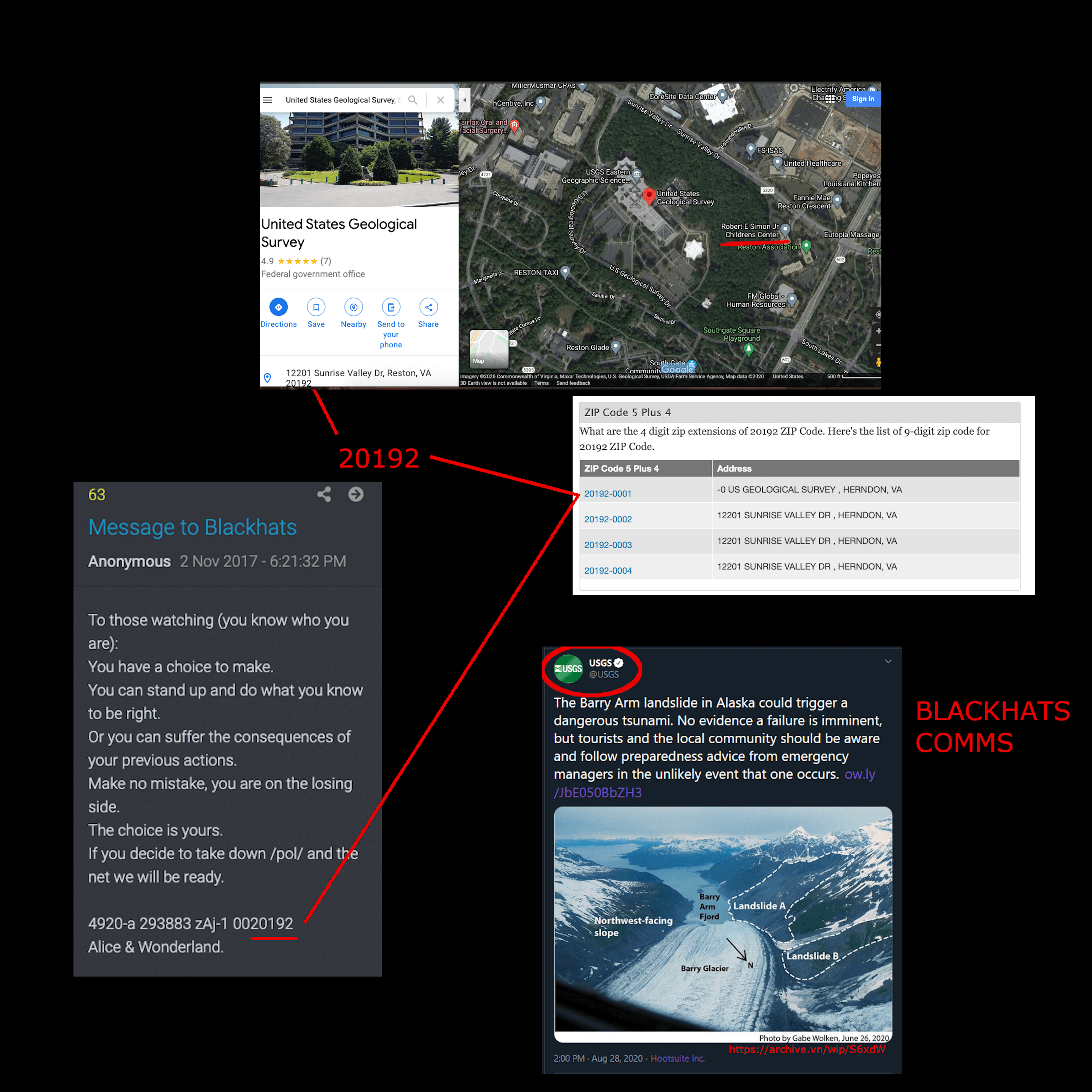Click the RESTON TAXI map marker
This screenshot has width=1092, height=1092.
[x=565, y=272]
